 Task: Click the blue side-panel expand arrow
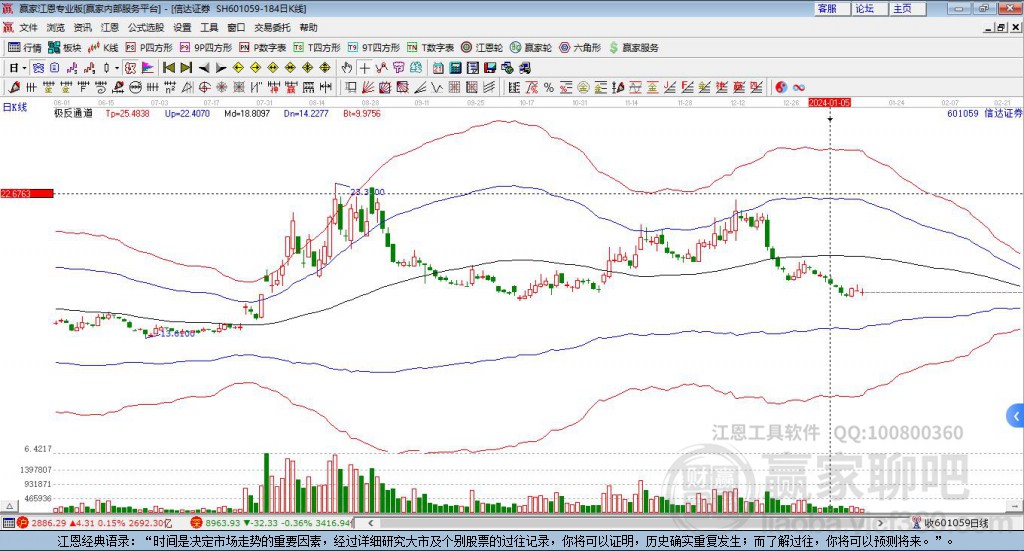pyautogui.click(x=1016, y=416)
